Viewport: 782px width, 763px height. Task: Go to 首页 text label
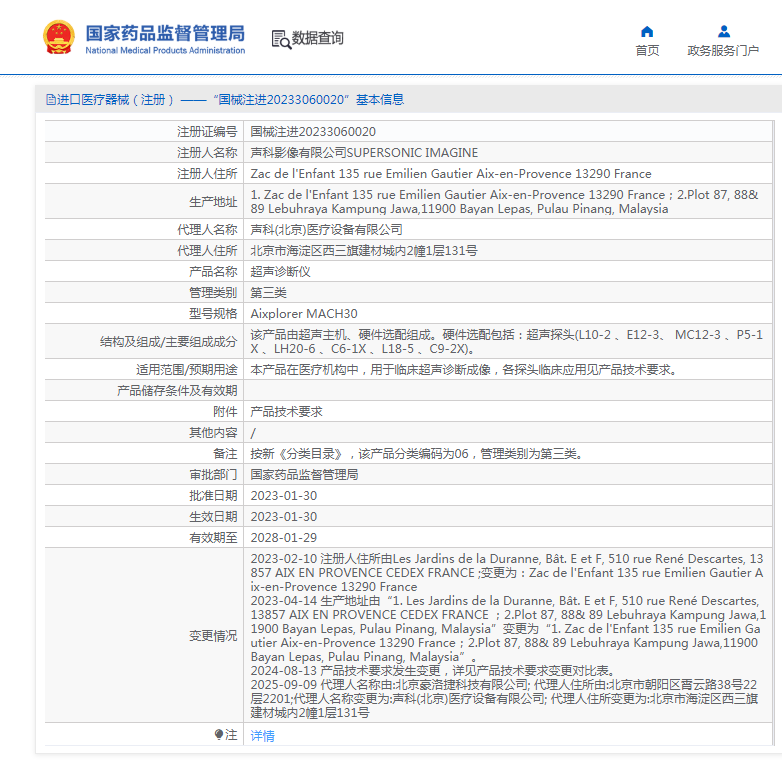pos(647,51)
